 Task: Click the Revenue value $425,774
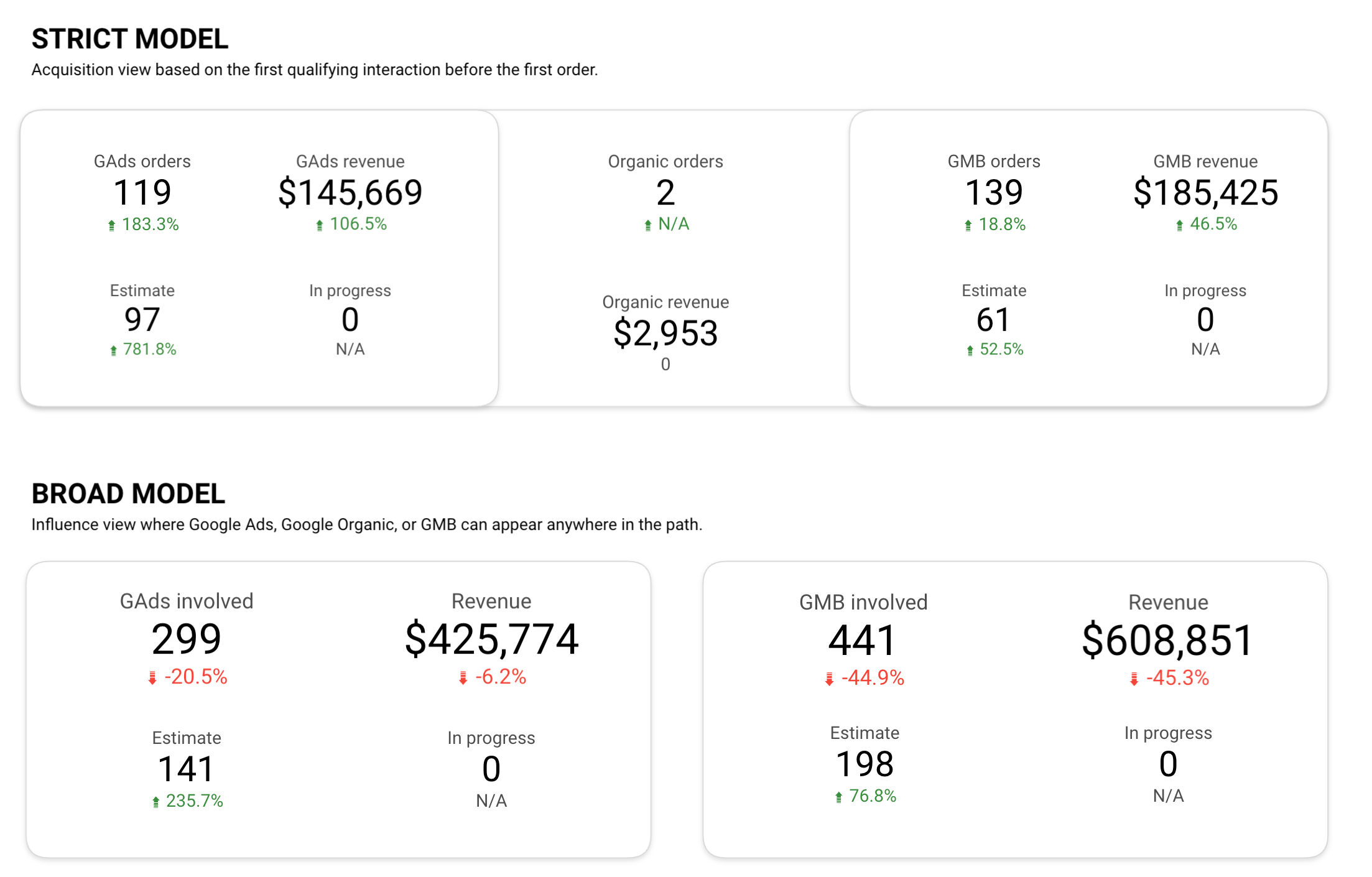tap(491, 639)
